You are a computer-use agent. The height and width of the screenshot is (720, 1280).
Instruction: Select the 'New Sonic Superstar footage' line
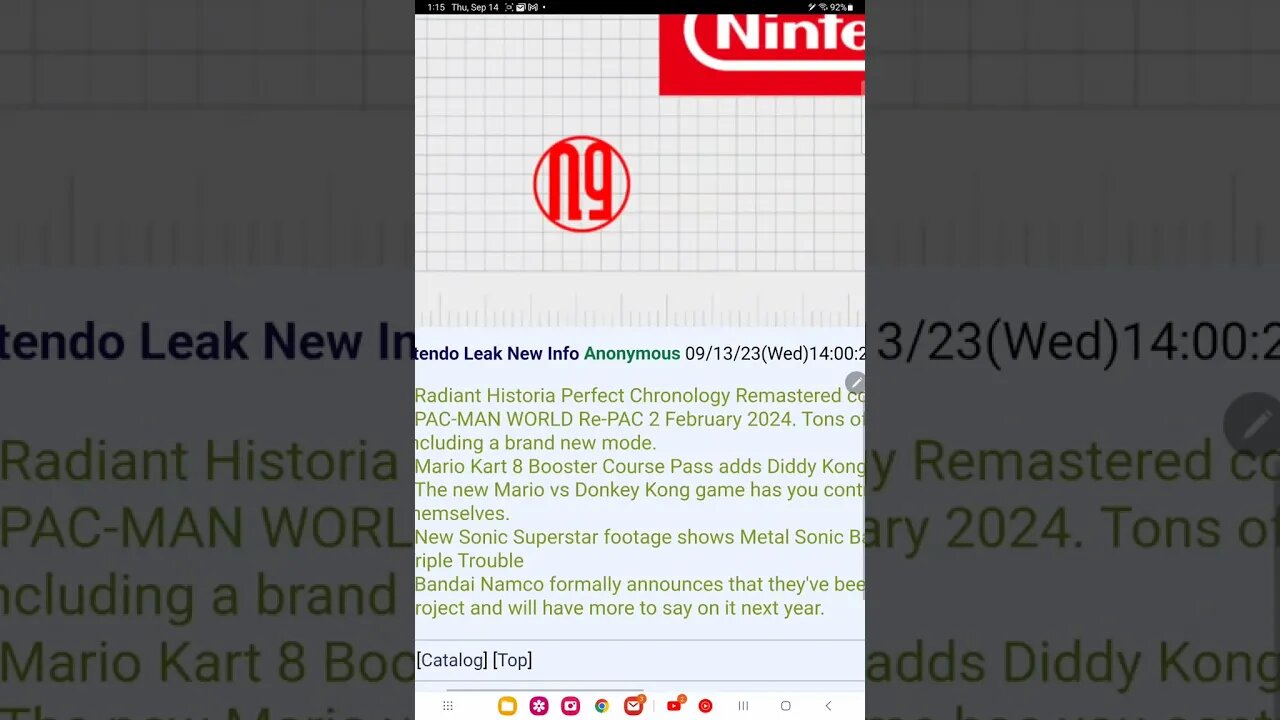[640, 537]
